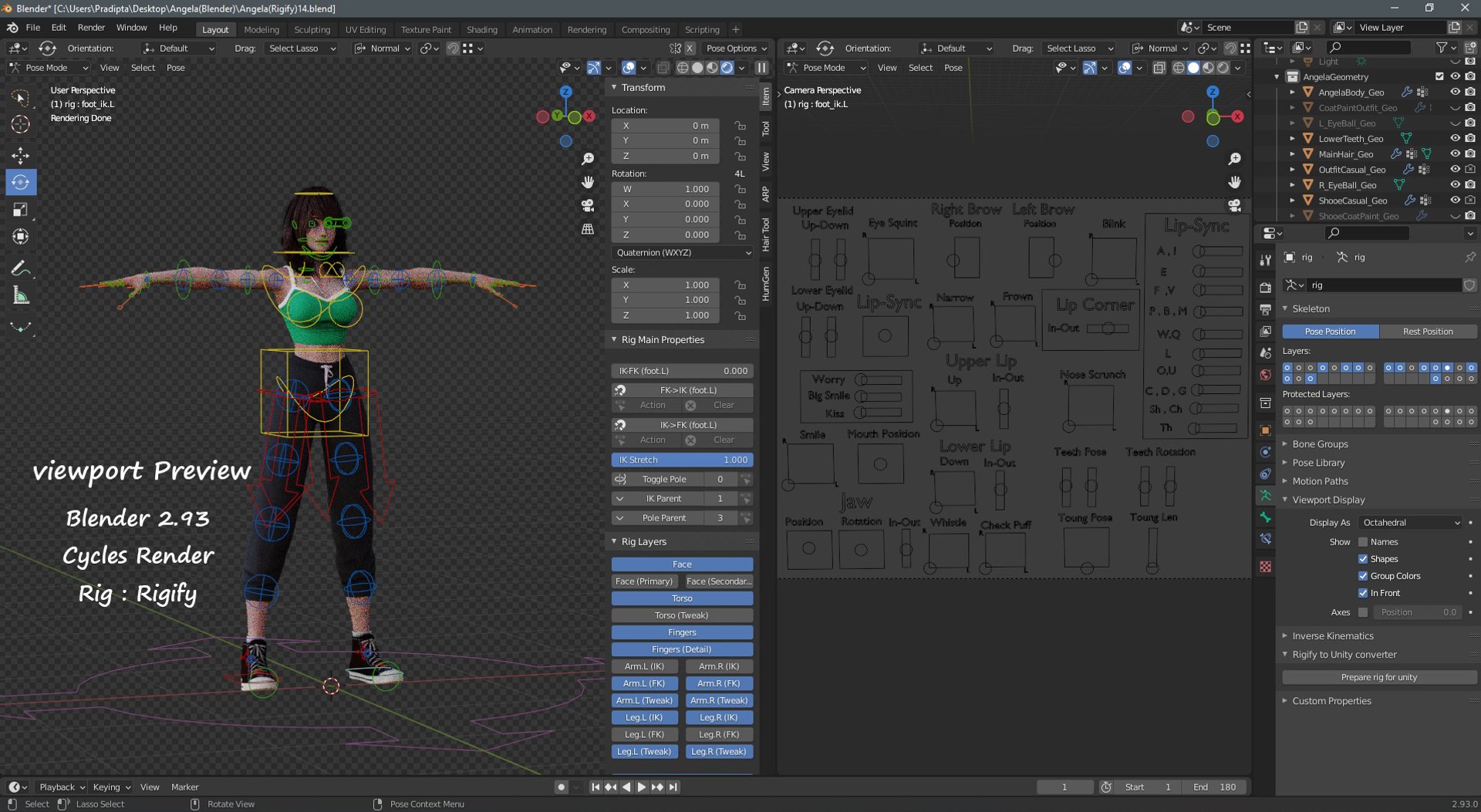The image size is (1481, 812).
Task: Click the current frame field in timeline
Action: (x=1064, y=787)
